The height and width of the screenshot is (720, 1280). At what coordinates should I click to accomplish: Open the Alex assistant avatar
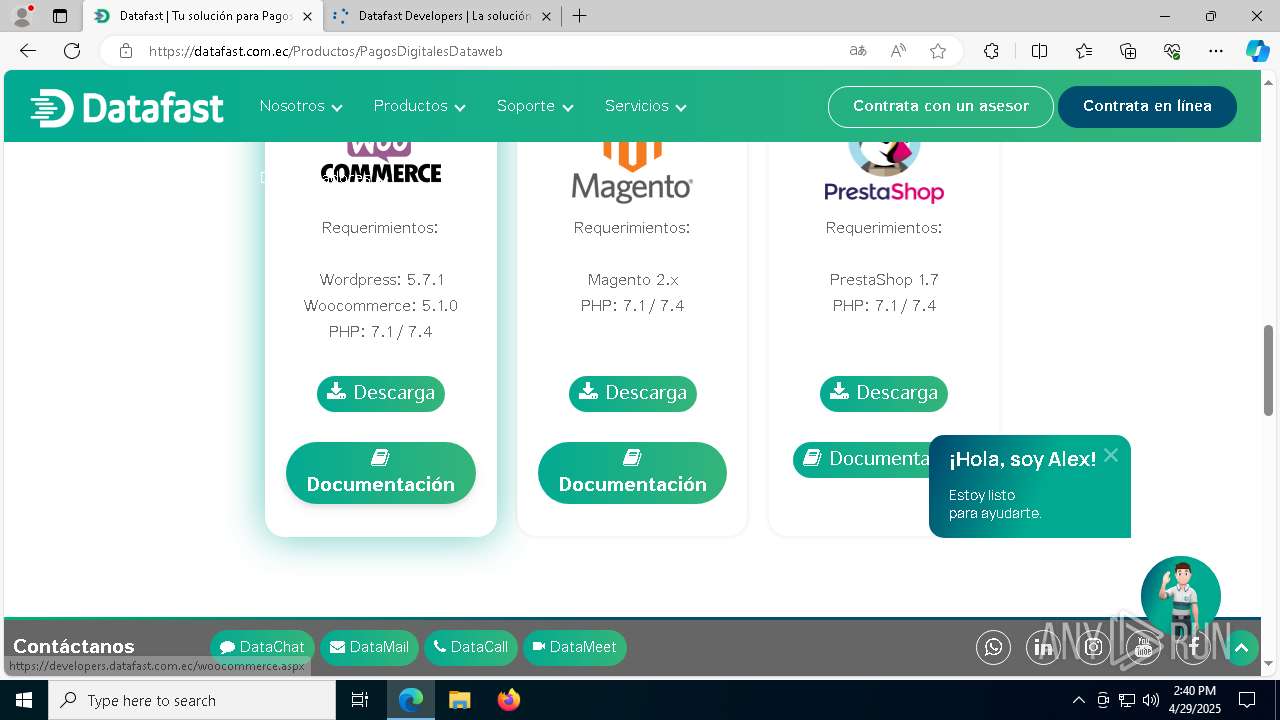pos(1180,597)
